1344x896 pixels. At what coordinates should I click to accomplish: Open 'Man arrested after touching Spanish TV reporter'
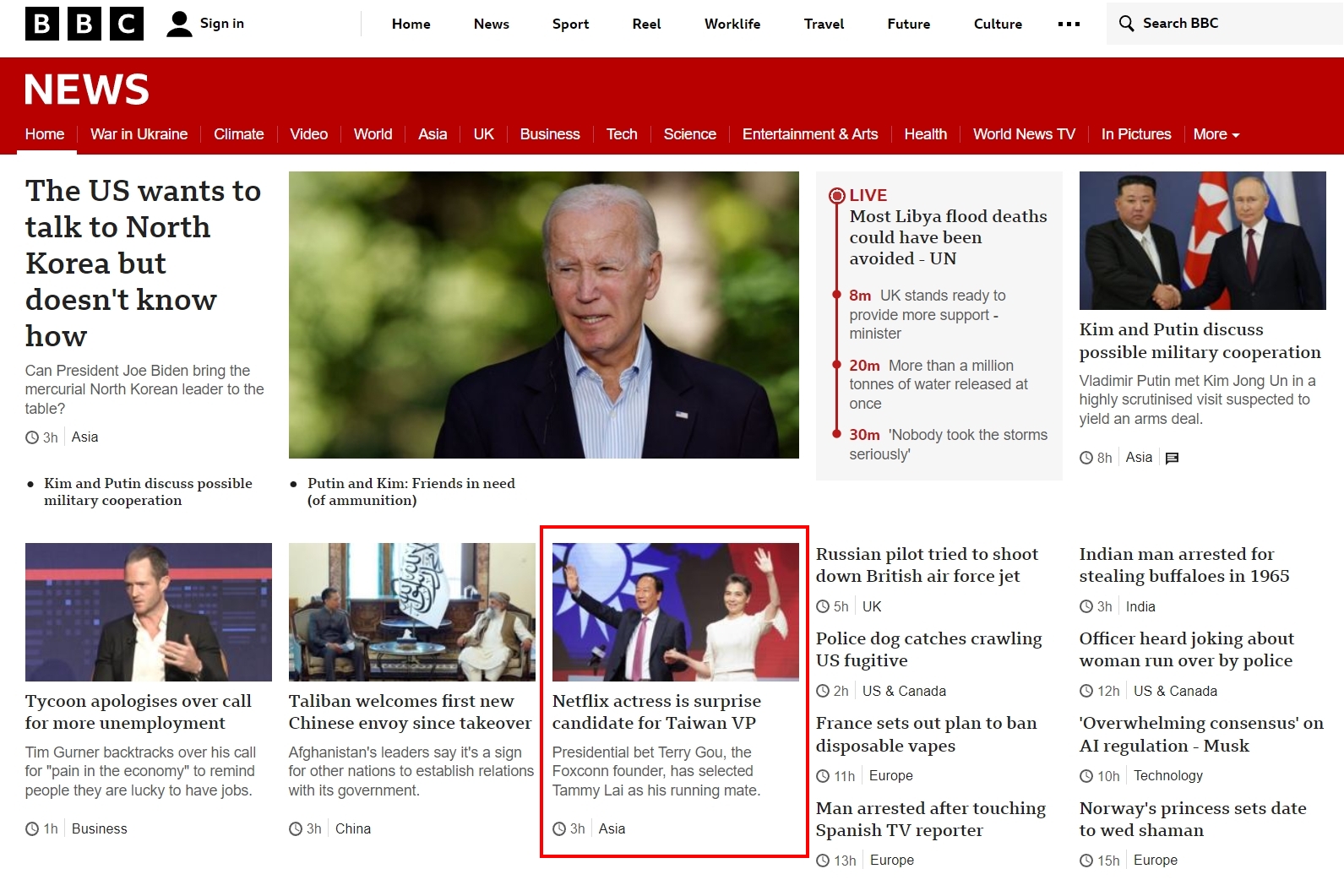point(931,819)
